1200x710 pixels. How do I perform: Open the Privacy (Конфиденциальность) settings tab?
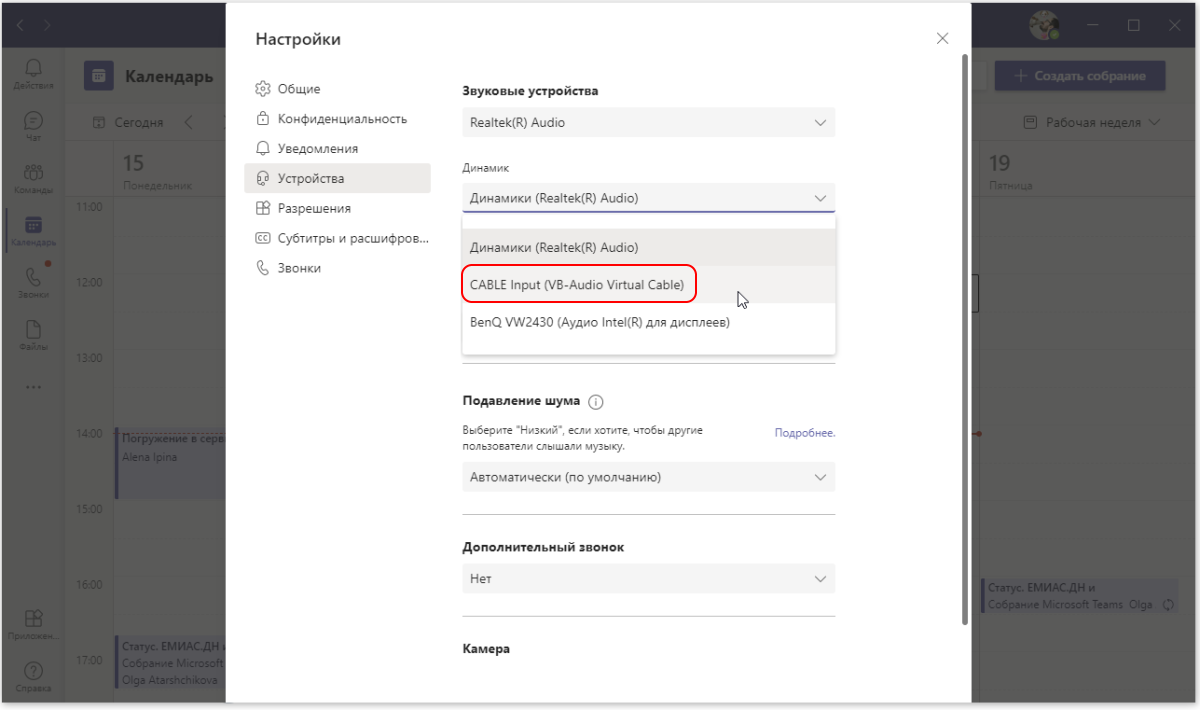click(337, 118)
